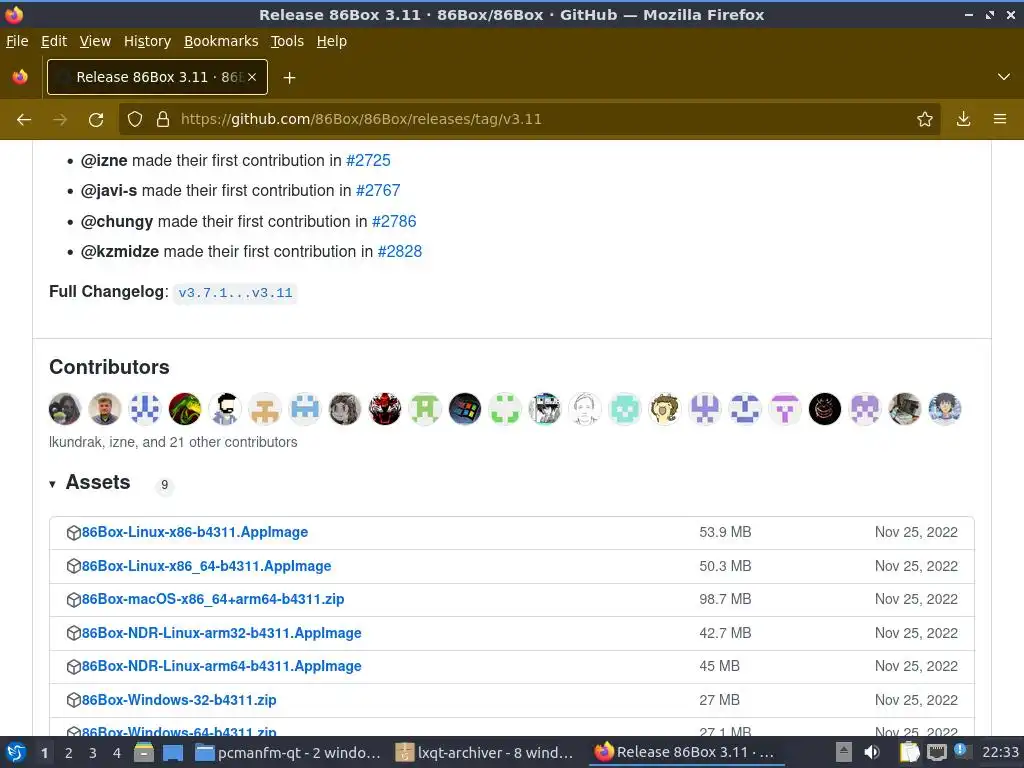Switch to the lxqt-archiver taskbar window

pyautogui.click(x=487, y=753)
